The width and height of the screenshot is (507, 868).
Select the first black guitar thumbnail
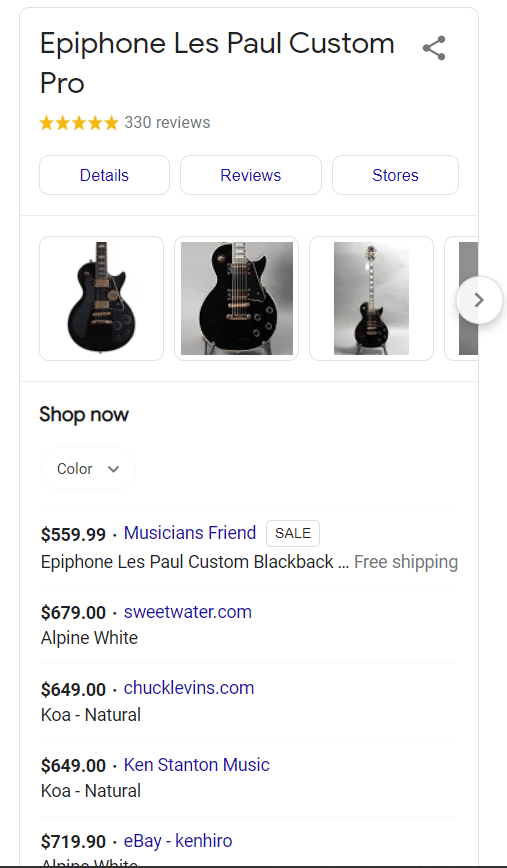point(101,298)
